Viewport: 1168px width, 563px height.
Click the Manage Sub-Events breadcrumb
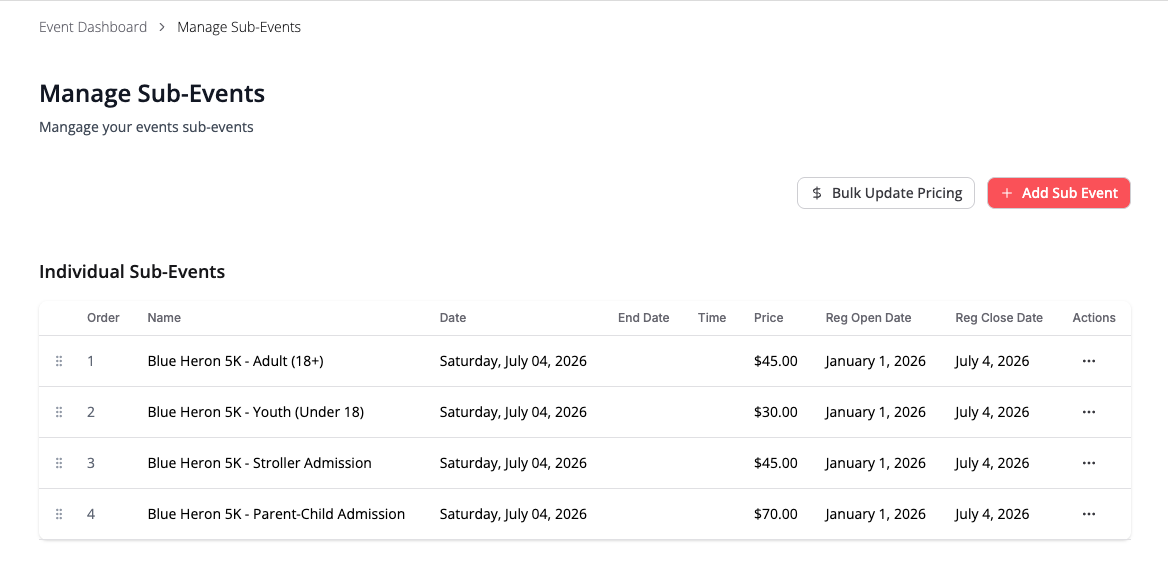click(239, 27)
